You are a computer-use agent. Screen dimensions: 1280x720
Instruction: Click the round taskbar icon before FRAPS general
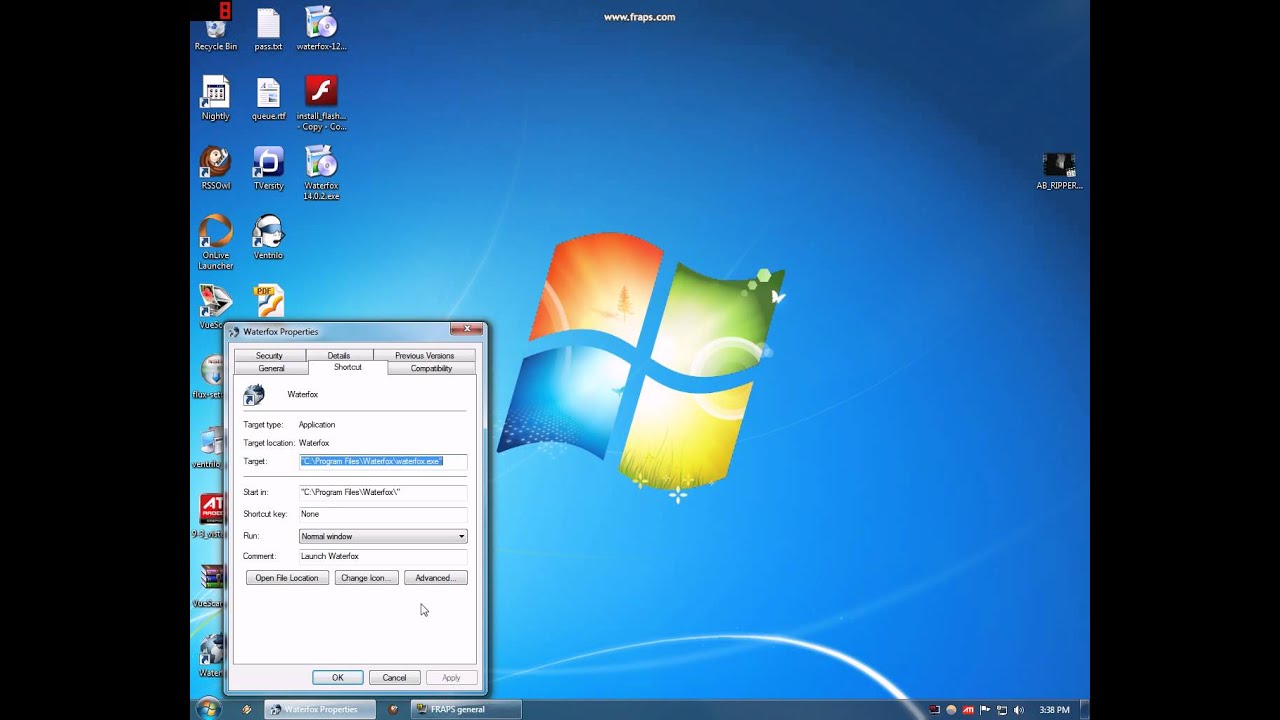tap(393, 709)
